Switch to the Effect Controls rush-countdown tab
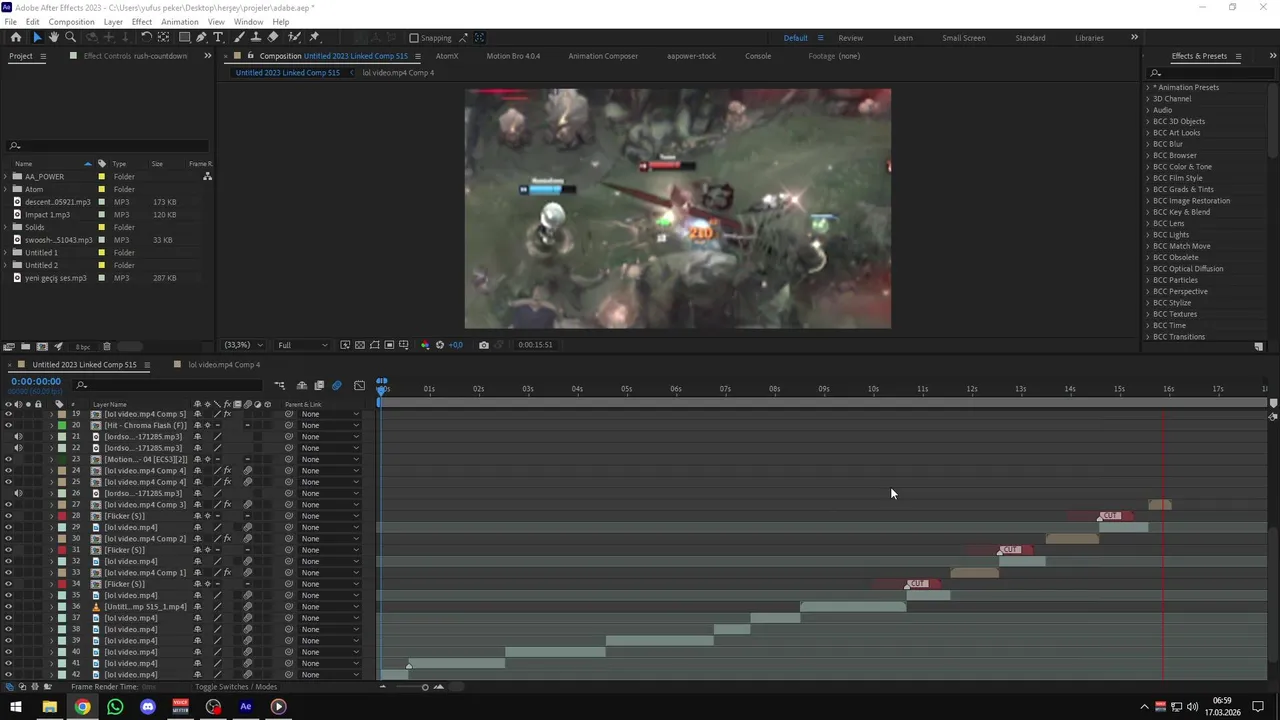This screenshot has height=720, width=1280. coord(135,56)
